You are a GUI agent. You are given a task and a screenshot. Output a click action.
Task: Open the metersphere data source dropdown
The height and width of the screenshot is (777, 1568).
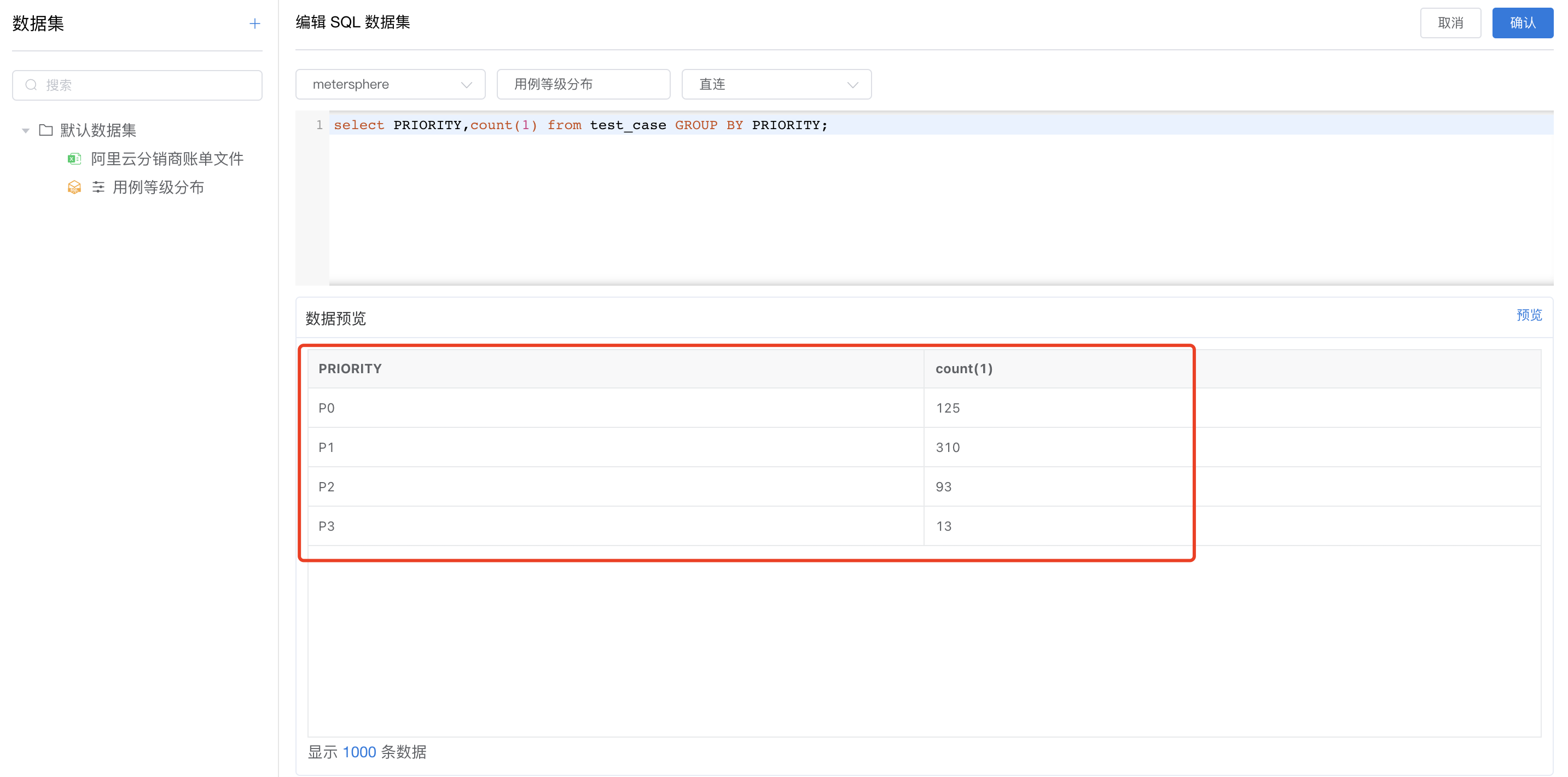click(390, 85)
